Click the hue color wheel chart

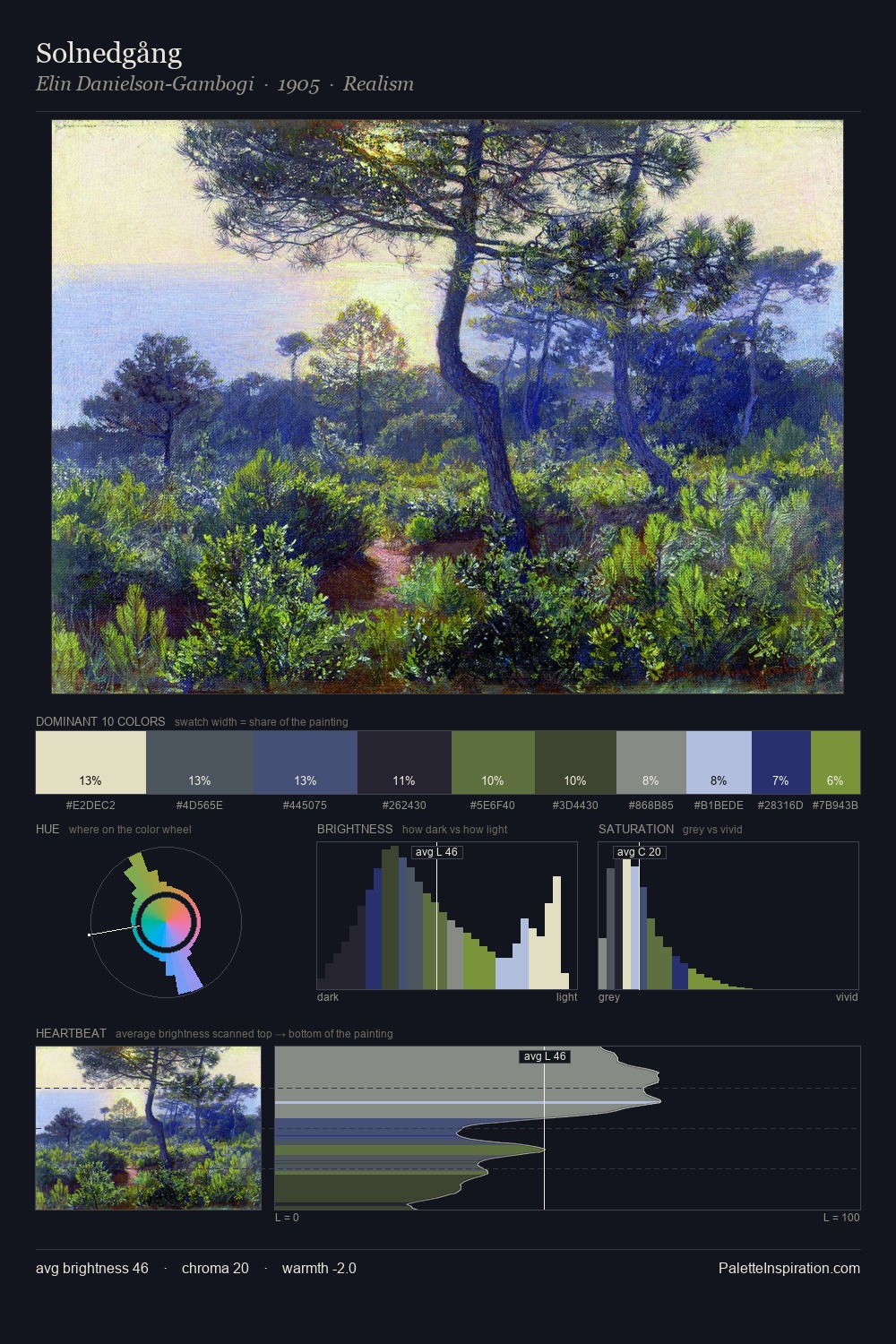(x=166, y=922)
